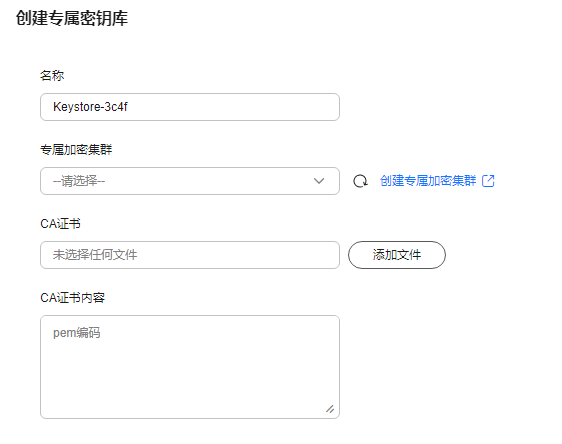Click the external-link icon beside 创建专属加密集群

[488, 181]
